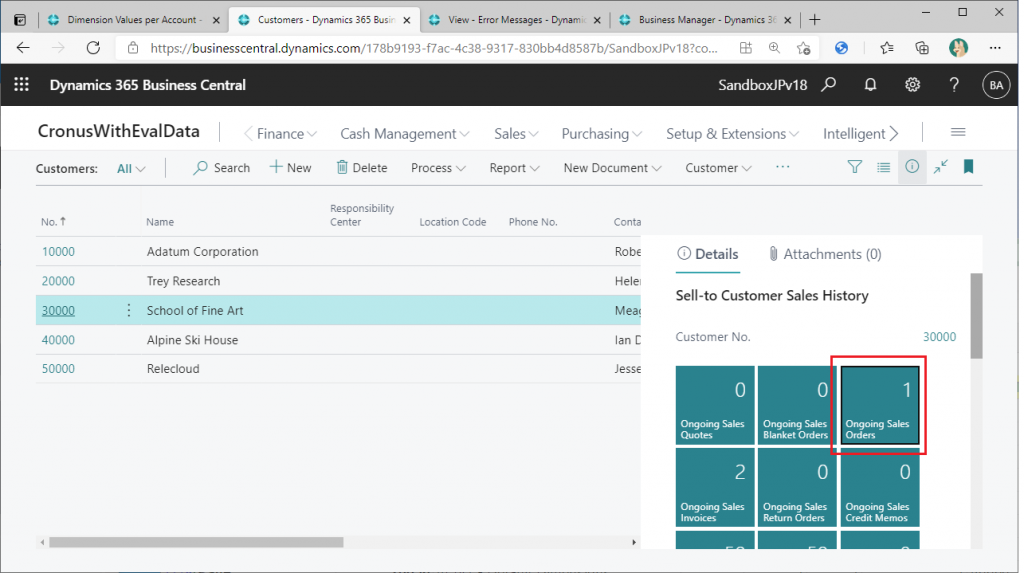Switch to the Attachments (0) tab
Viewport: 1024px width, 573px height.
pos(825,254)
